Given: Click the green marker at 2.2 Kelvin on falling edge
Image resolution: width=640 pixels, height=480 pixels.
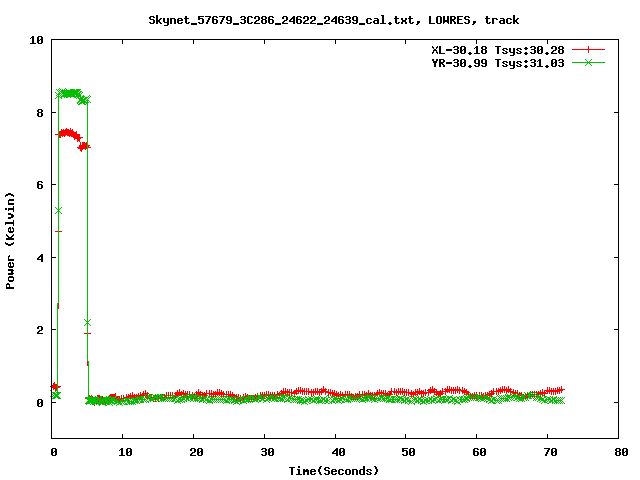Looking at the screenshot, I should point(87,322).
